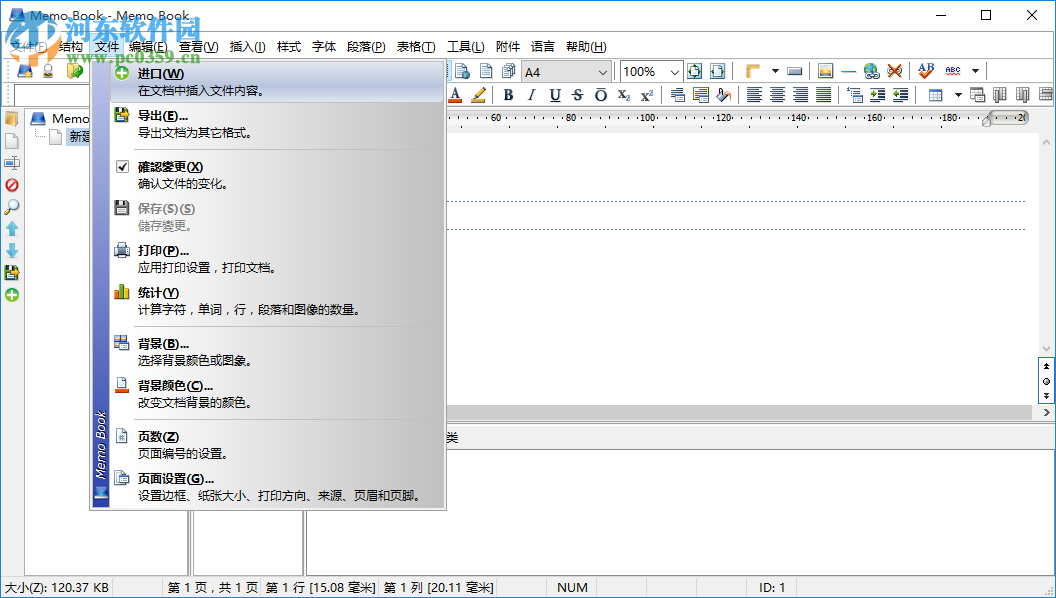Viewport: 1056px width, 598px height.
Task: Click the insert table icon
Action: pos(935,95)
